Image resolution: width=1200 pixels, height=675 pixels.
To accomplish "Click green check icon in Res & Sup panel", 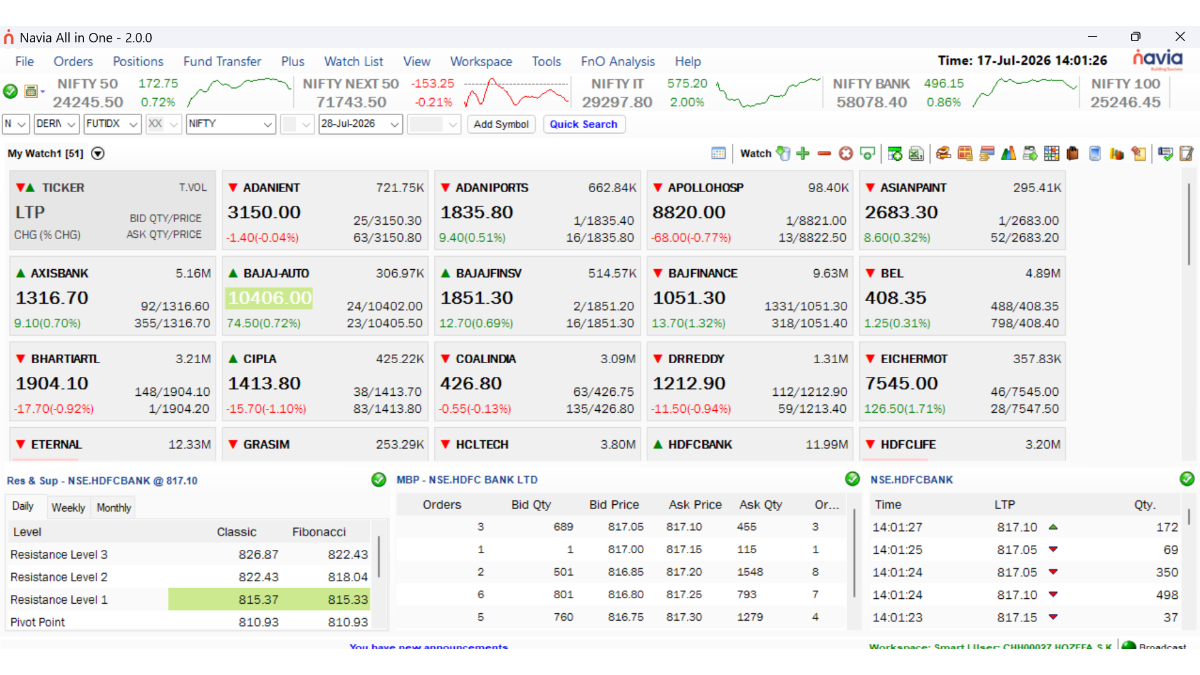I will tap(379, 480).
